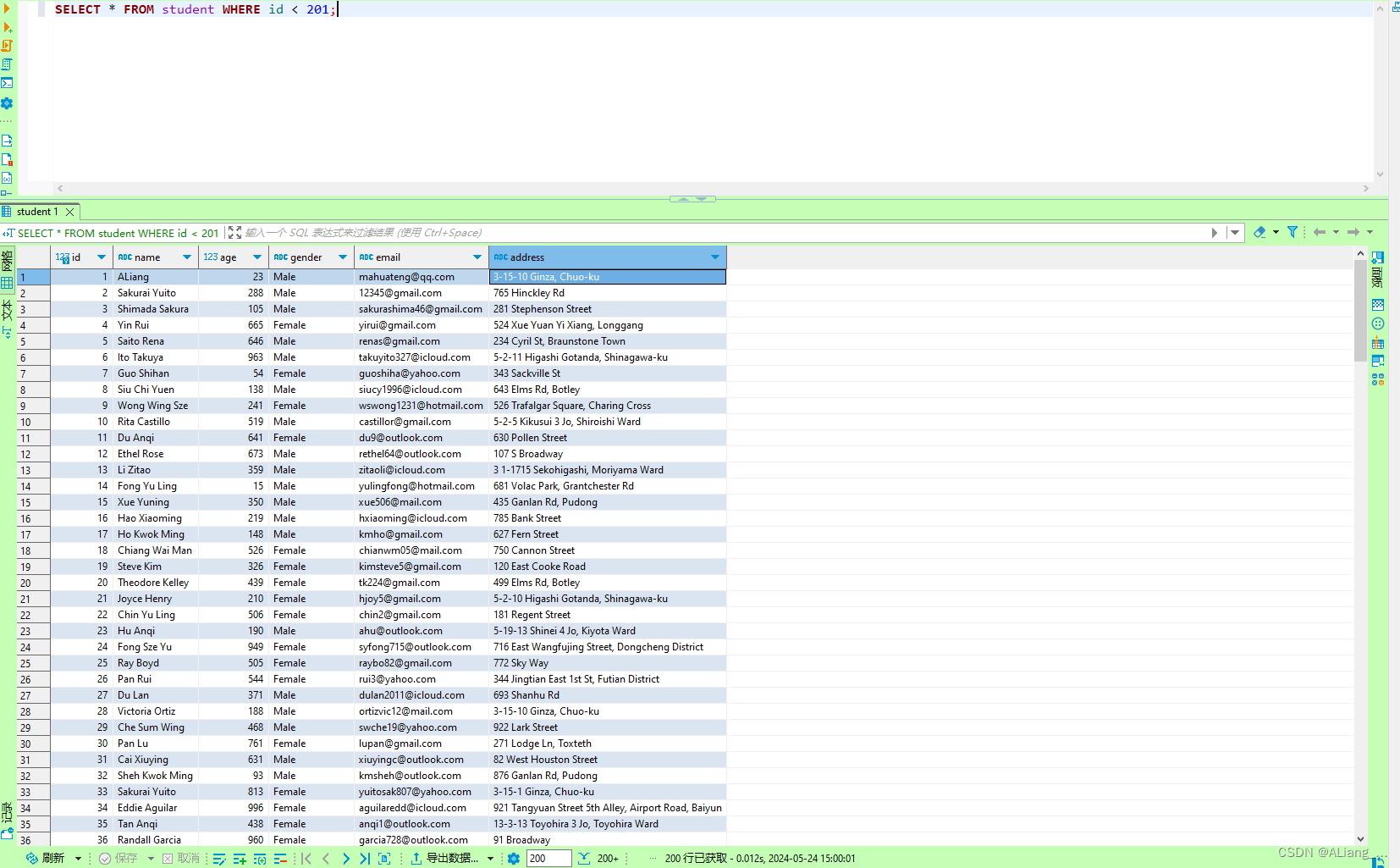The width and height of the screenshot is (1400, 868).
Task: Select the email cell lupan@gmail.com
Action: pos(422,744)
